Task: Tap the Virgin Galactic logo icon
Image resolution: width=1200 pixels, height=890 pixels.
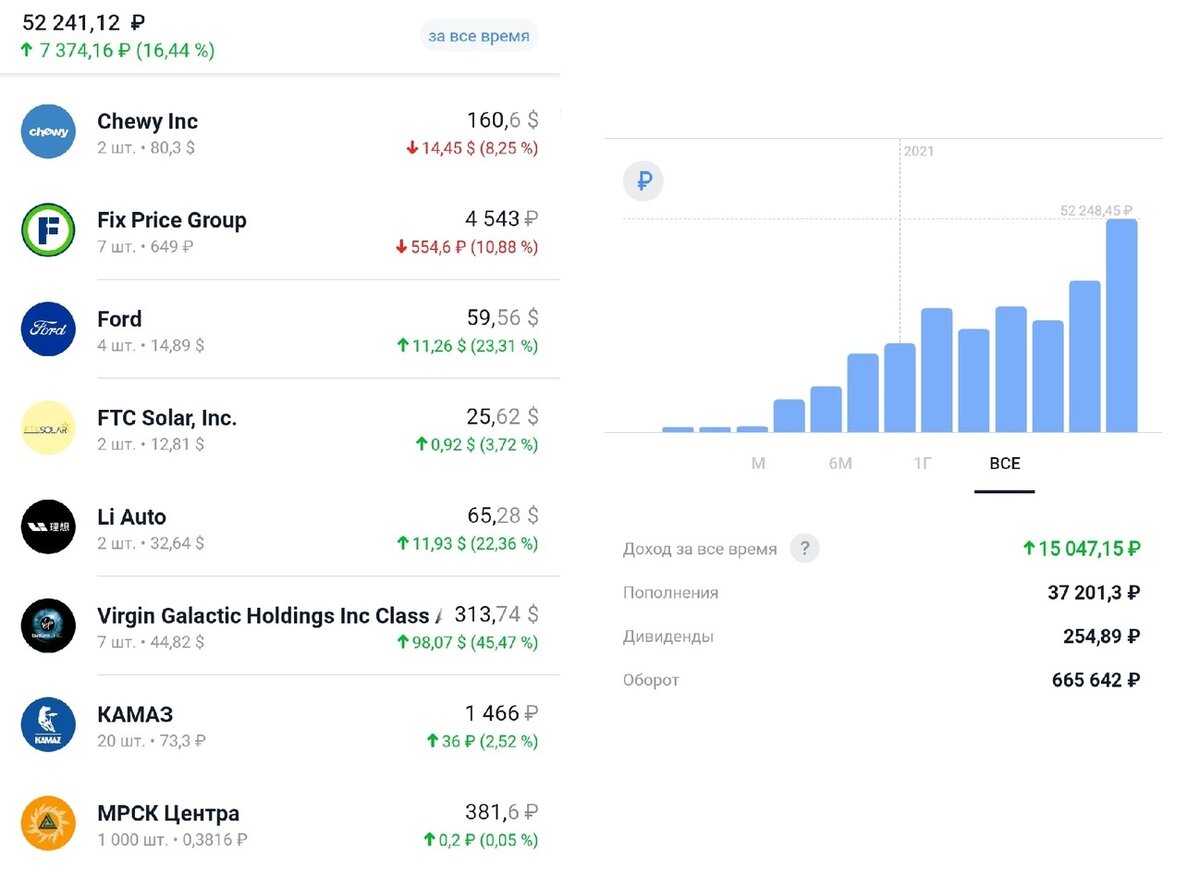Action: (x=48, y=626)
